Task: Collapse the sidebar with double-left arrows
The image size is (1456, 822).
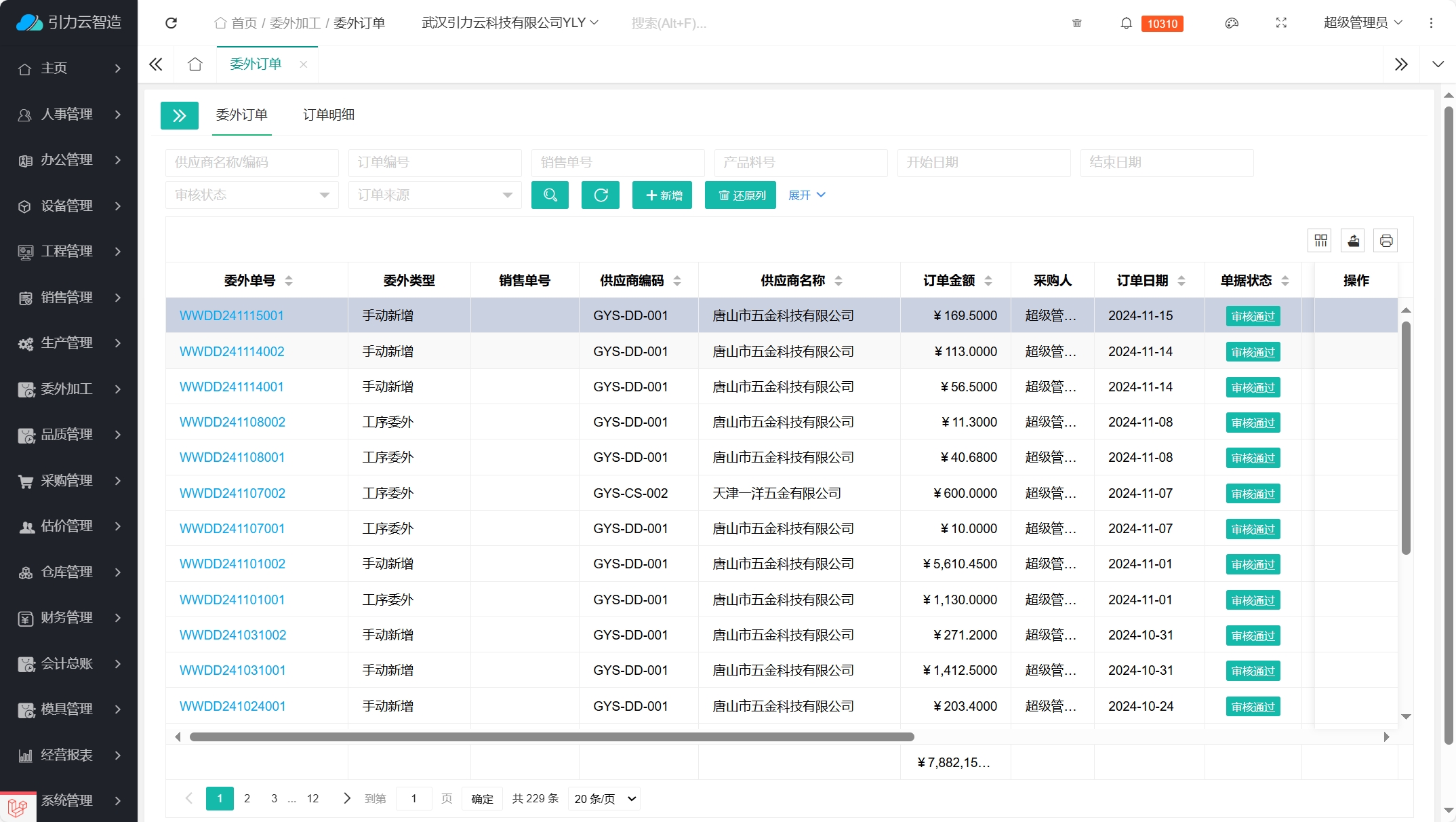Action: (x=155, y=64)
